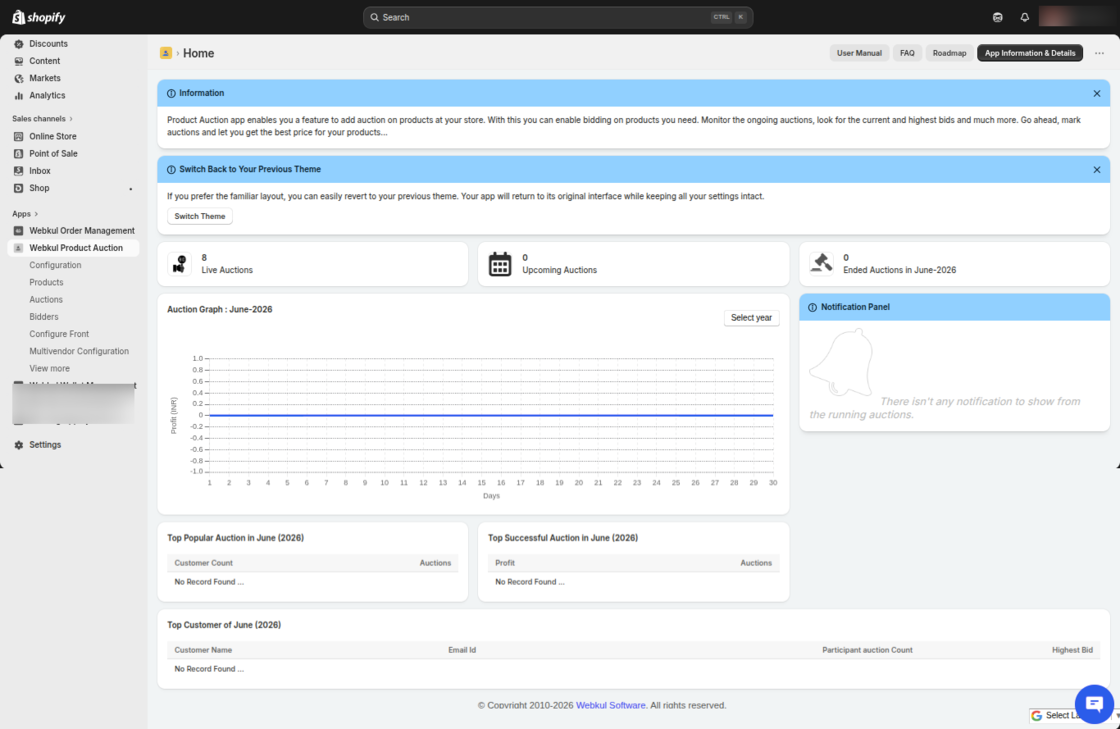
Task: Click the Shop channel icon
Action: tap(19, 188)
